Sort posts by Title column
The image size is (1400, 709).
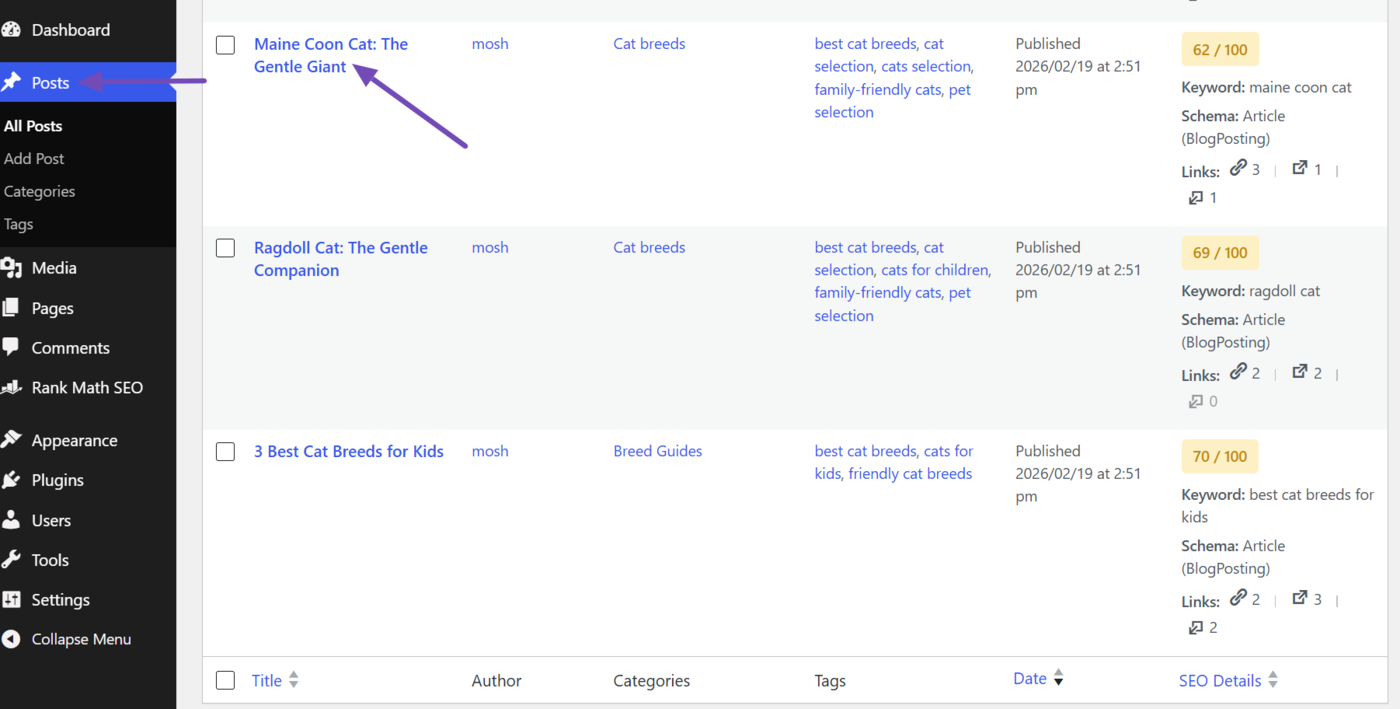click(275, 681)
